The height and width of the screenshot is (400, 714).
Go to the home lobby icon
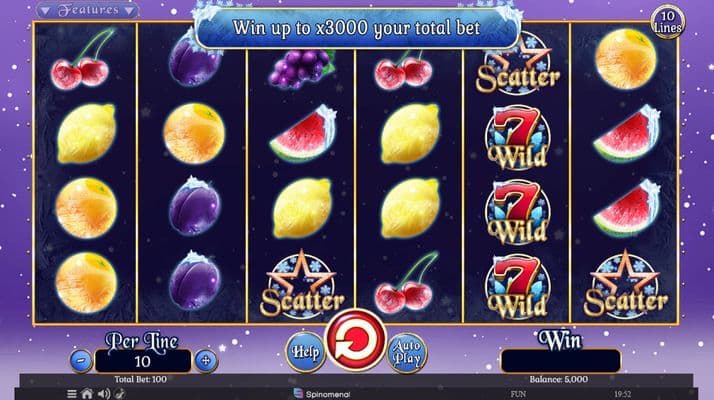tap(87, 394)
